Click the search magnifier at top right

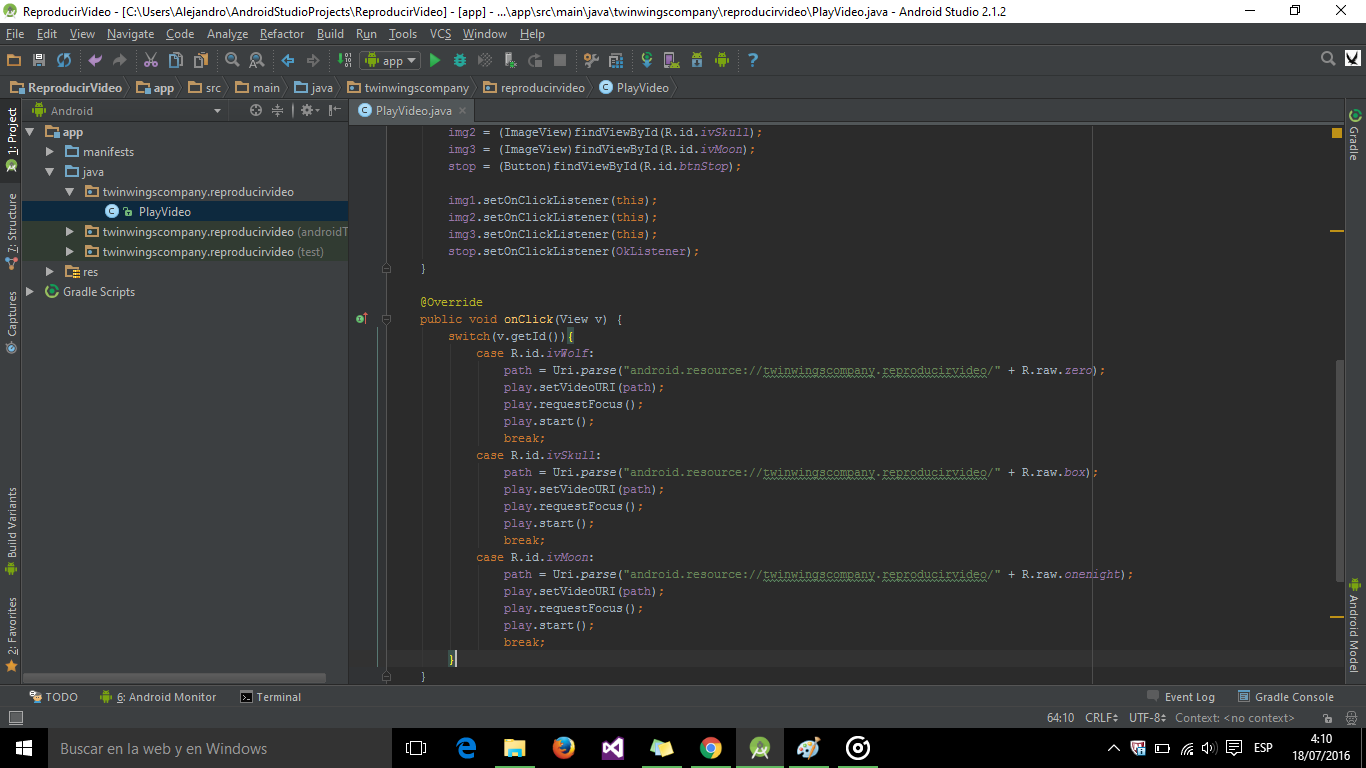[x=1327, y=59]
